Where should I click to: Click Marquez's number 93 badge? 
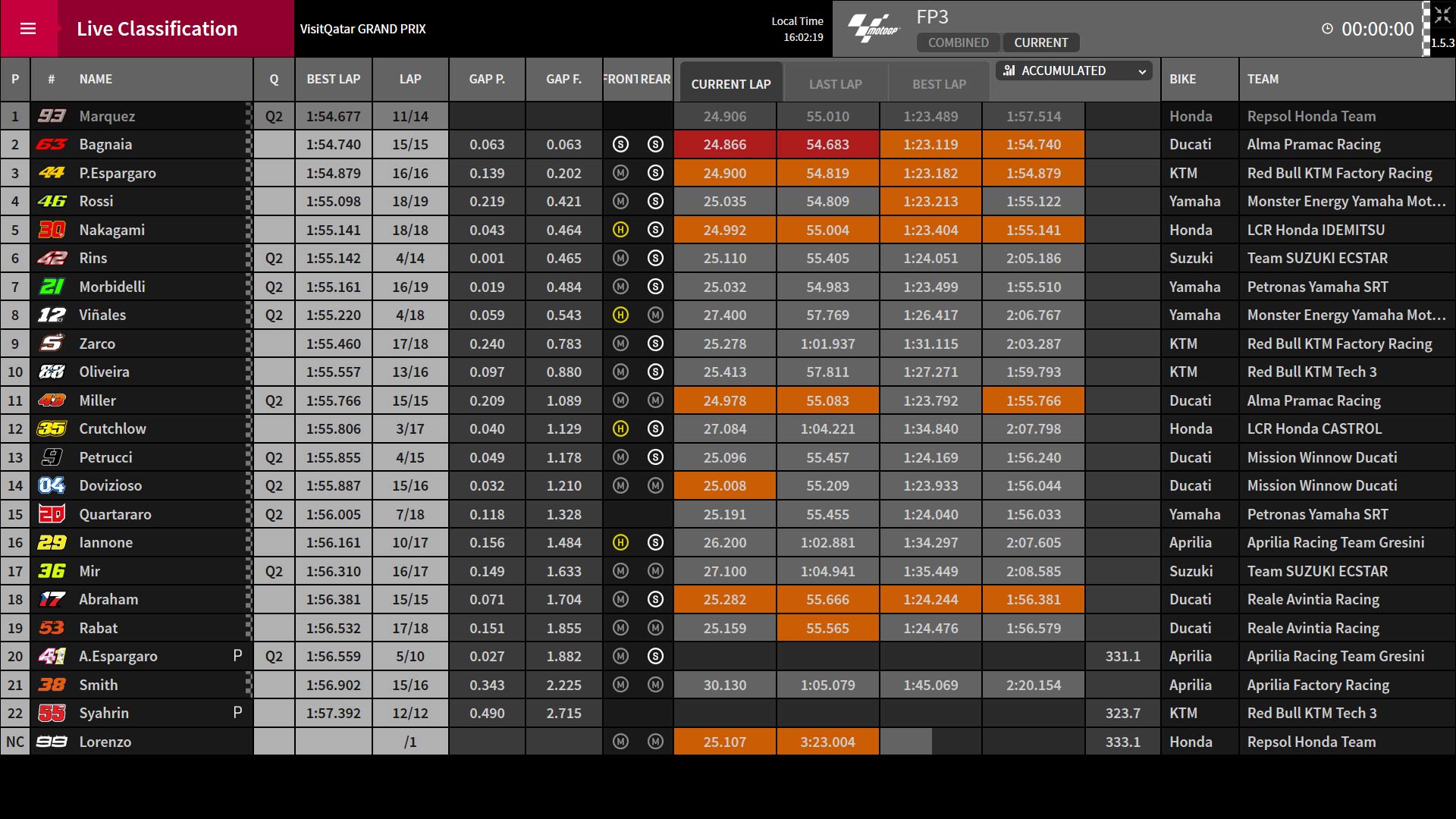click(52, 116)
